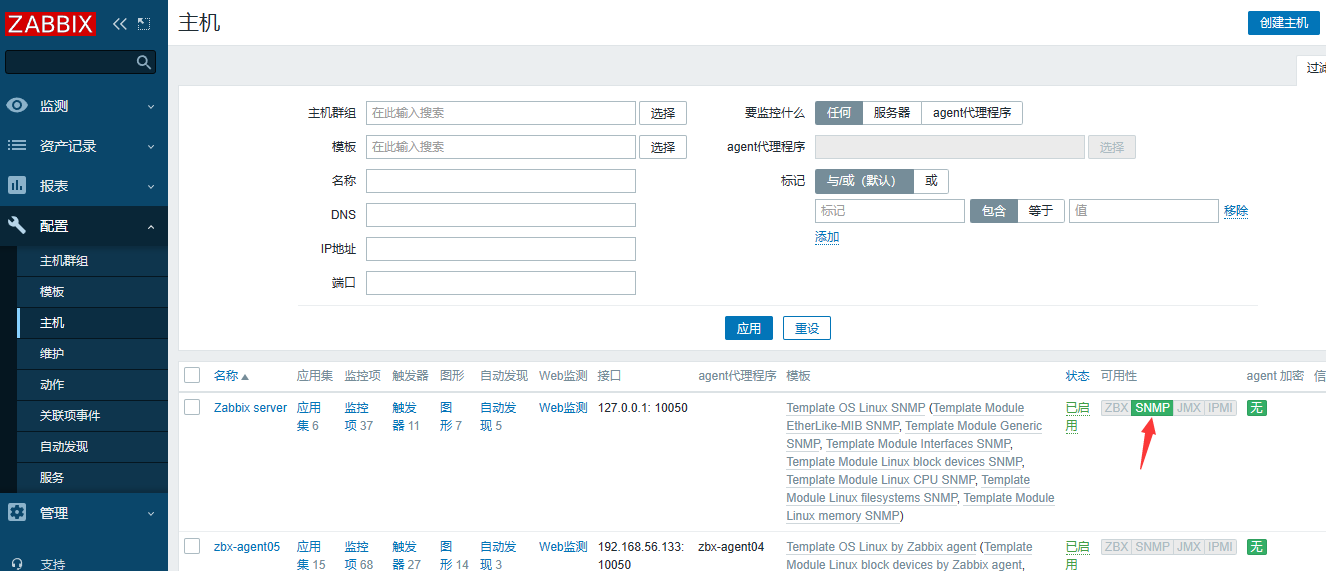1326x571 pixels.
Task: Click SNMP availability badge for Zabbix server
Action: (1153, 408)
